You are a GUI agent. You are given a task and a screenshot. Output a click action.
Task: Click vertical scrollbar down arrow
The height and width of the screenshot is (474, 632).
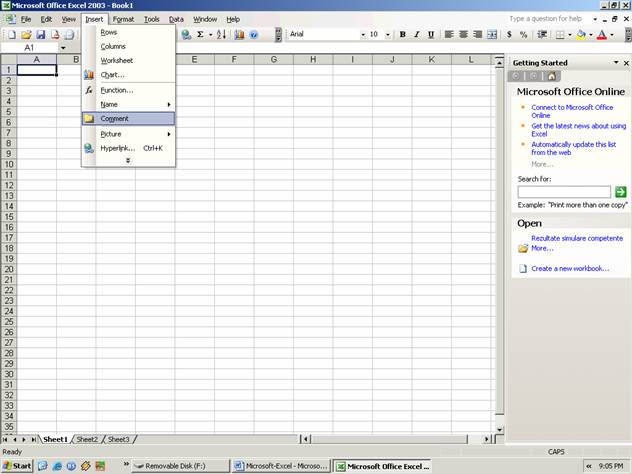click(499, 430)
